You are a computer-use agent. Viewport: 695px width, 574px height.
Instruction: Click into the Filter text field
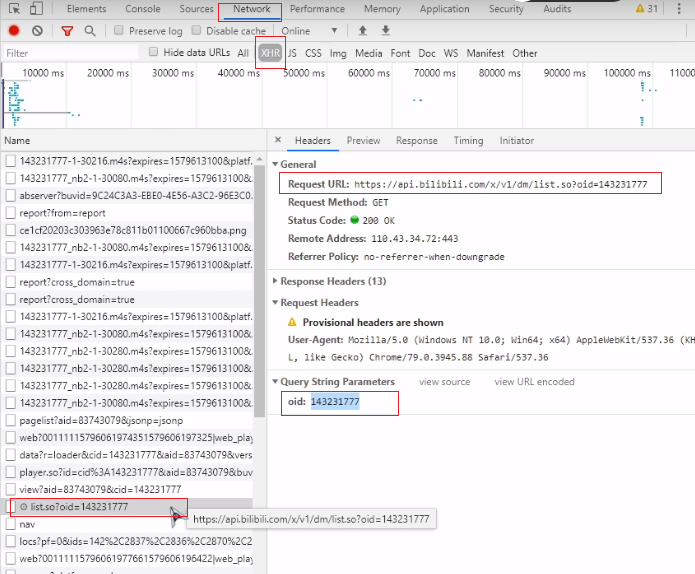click(70, 53)
